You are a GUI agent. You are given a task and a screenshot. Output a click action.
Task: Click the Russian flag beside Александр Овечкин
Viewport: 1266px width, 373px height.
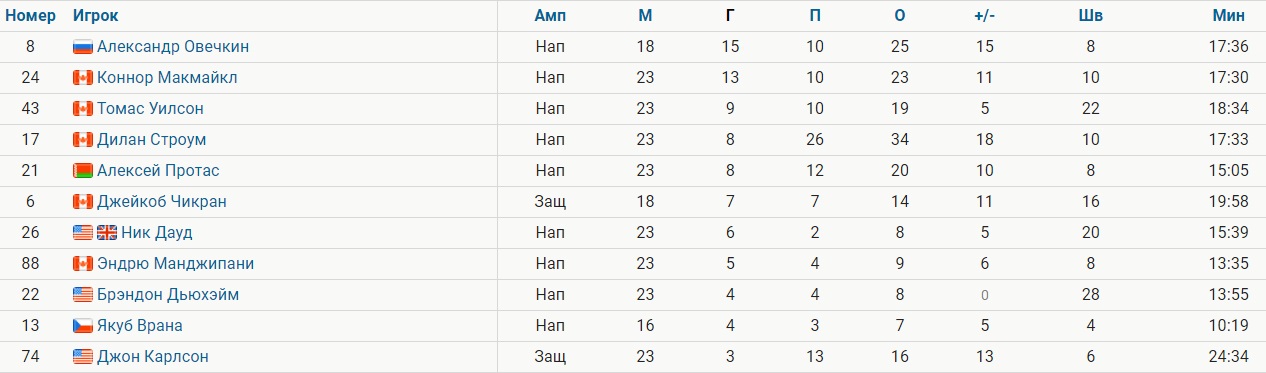[83, 46]
